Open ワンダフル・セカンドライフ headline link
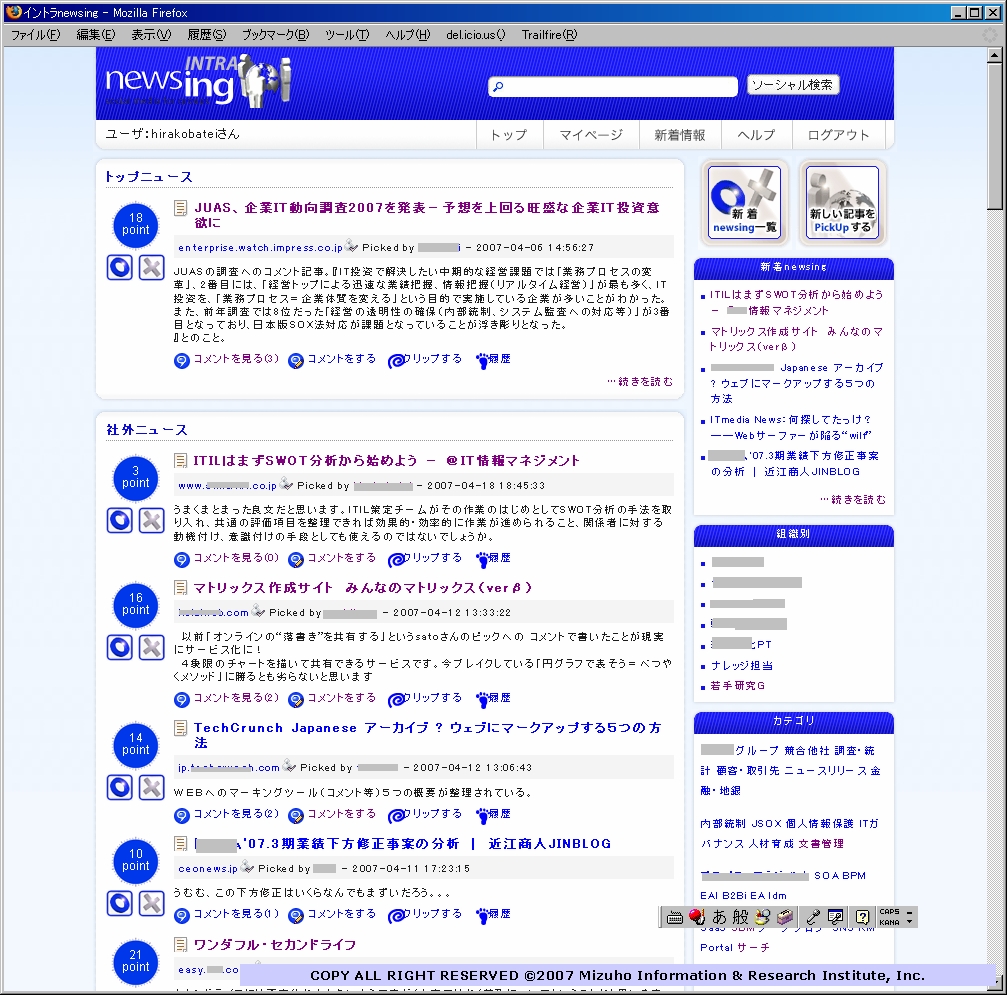The height and width of the screenshot is (995, 1007). [275, 945]
